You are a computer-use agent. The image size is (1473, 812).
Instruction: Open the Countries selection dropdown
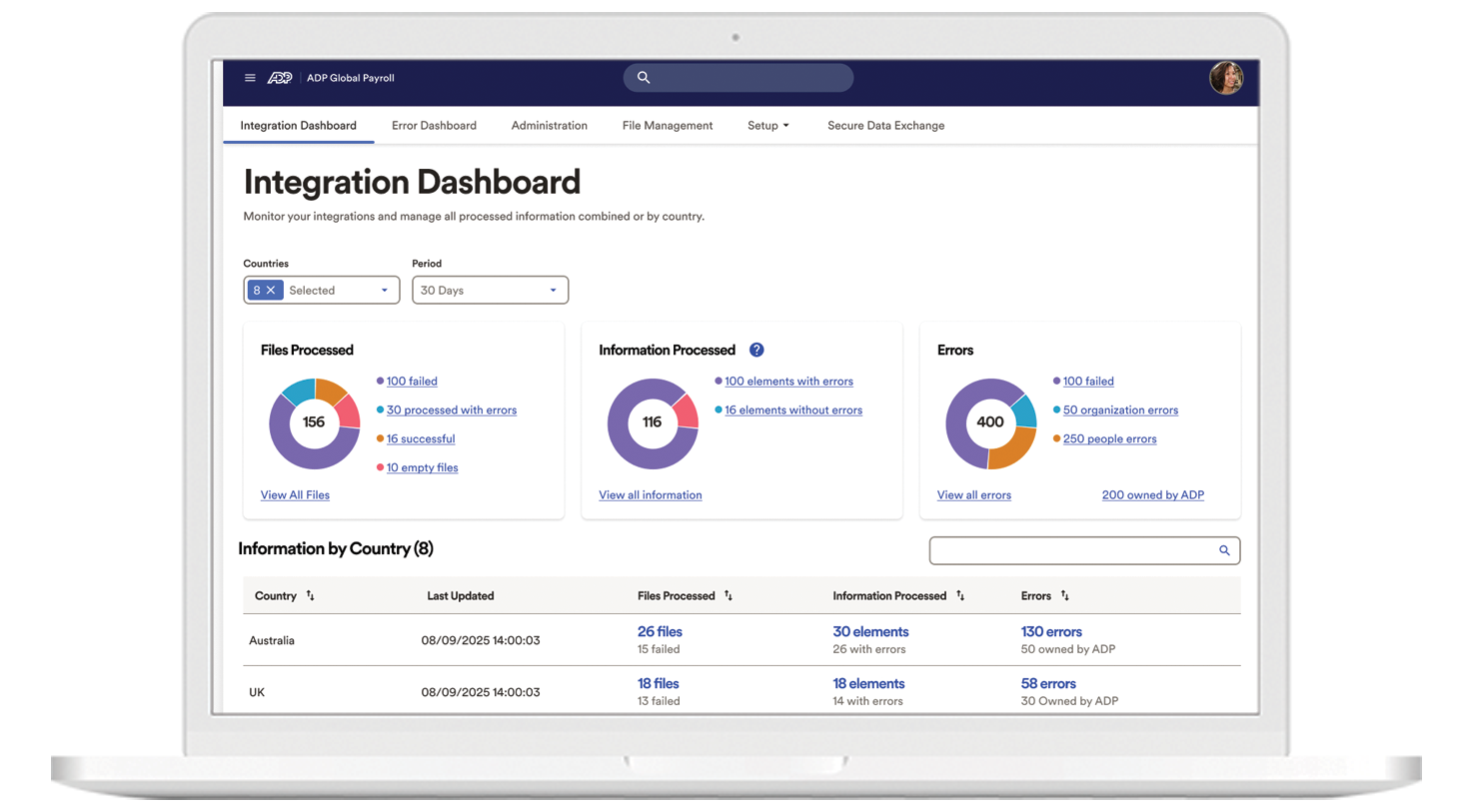coord(387,290)
